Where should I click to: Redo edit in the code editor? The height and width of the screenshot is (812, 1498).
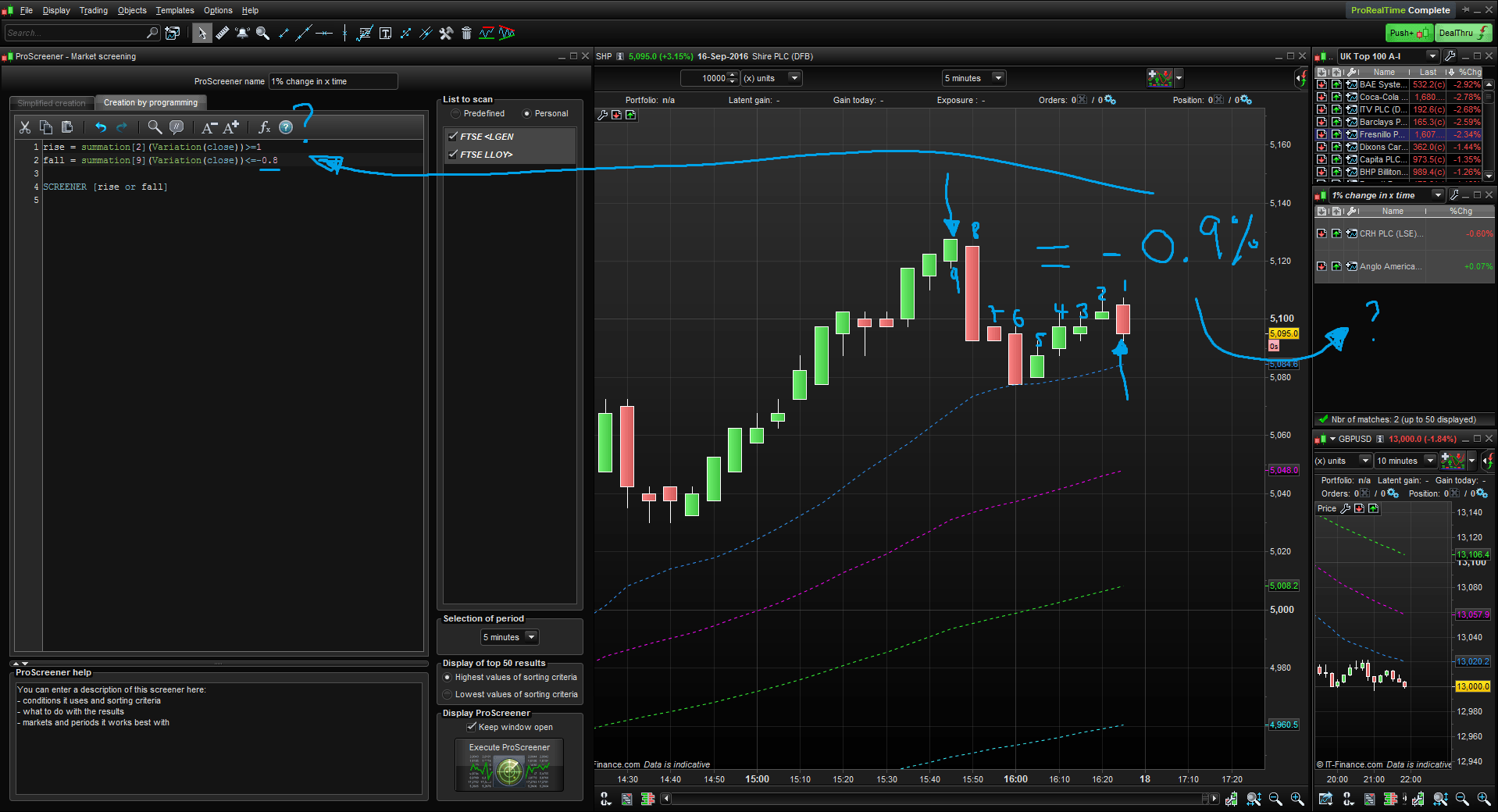click(122, 127)
